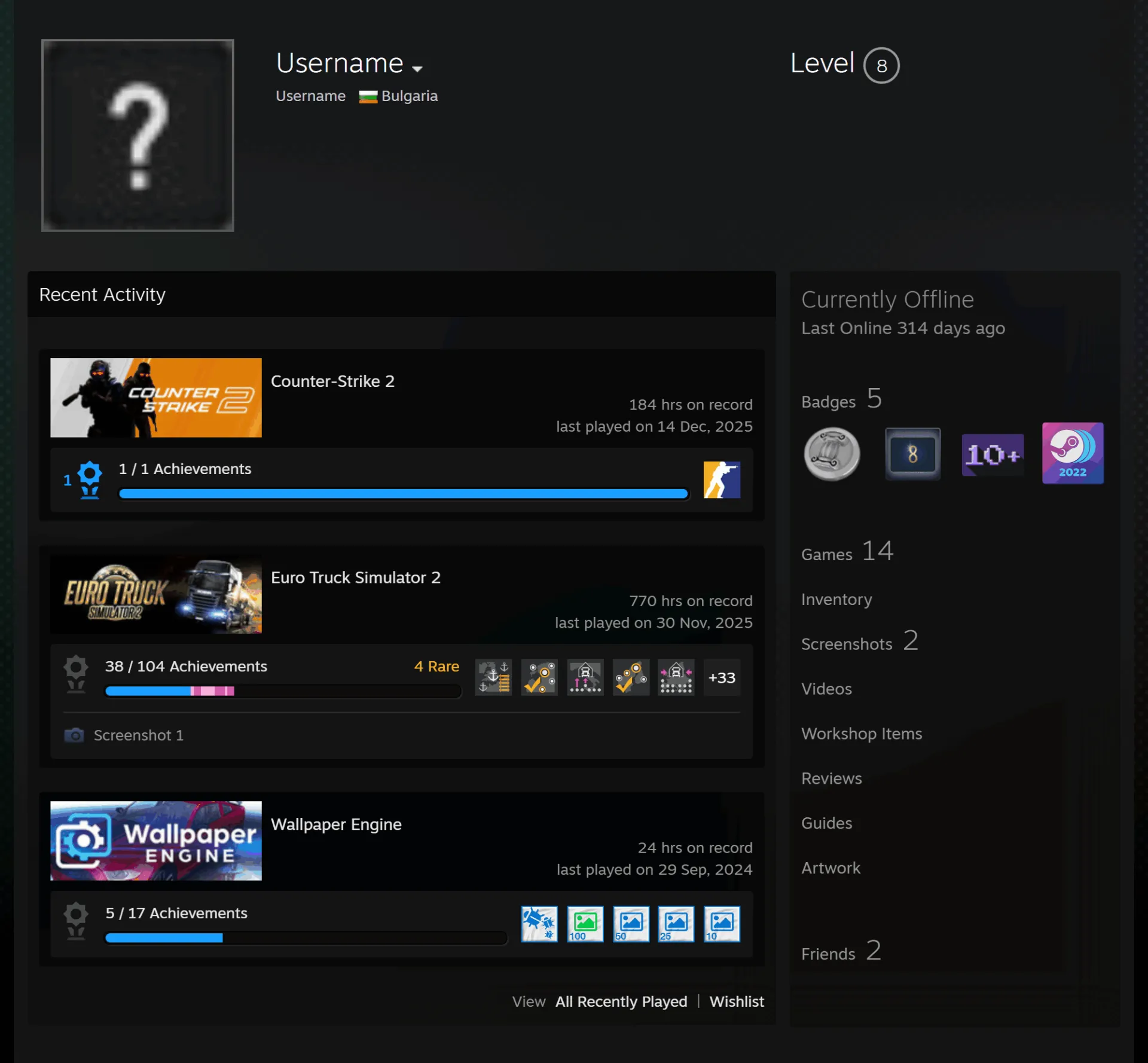
Task: Open the Level 8 circle badge
Action: [x=881, y=65]
